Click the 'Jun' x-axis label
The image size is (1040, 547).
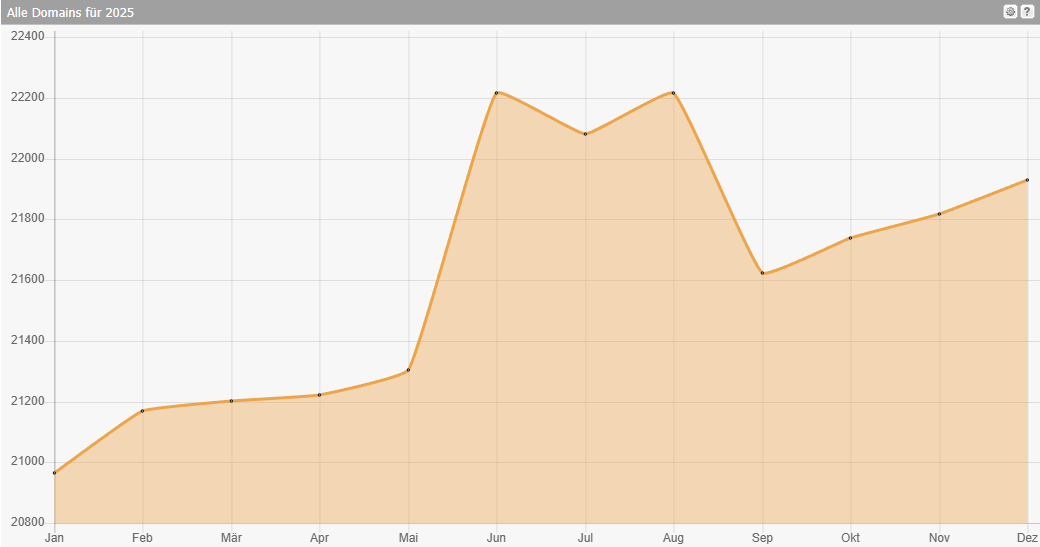[496, 538]
